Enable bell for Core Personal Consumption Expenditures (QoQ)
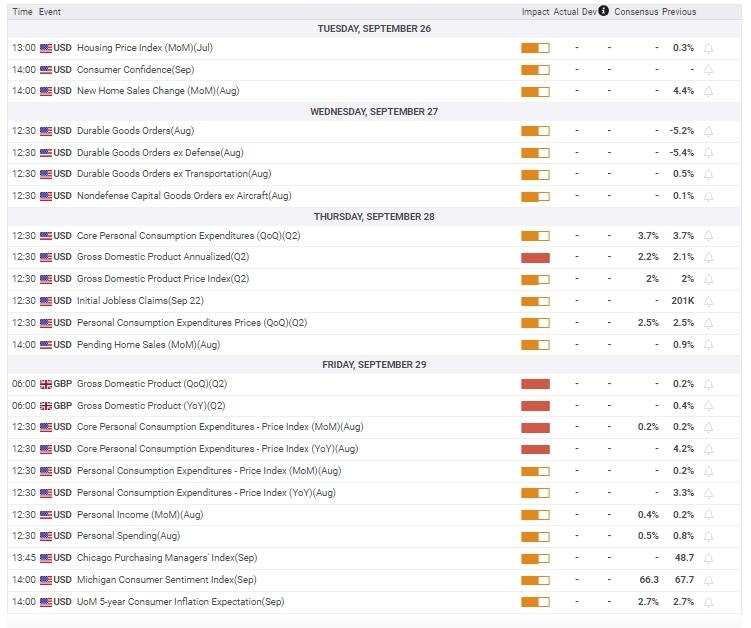 point(708,236)
